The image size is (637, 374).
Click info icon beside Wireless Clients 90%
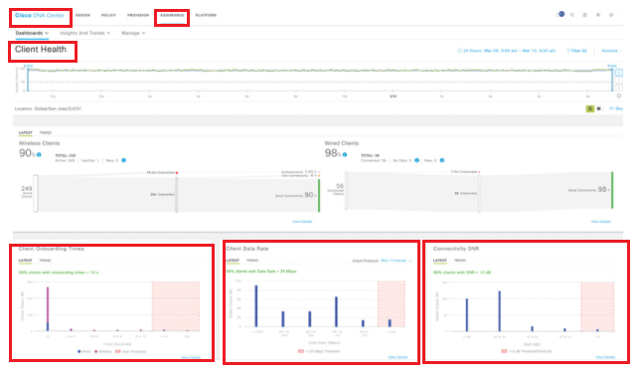click(39, 155)
